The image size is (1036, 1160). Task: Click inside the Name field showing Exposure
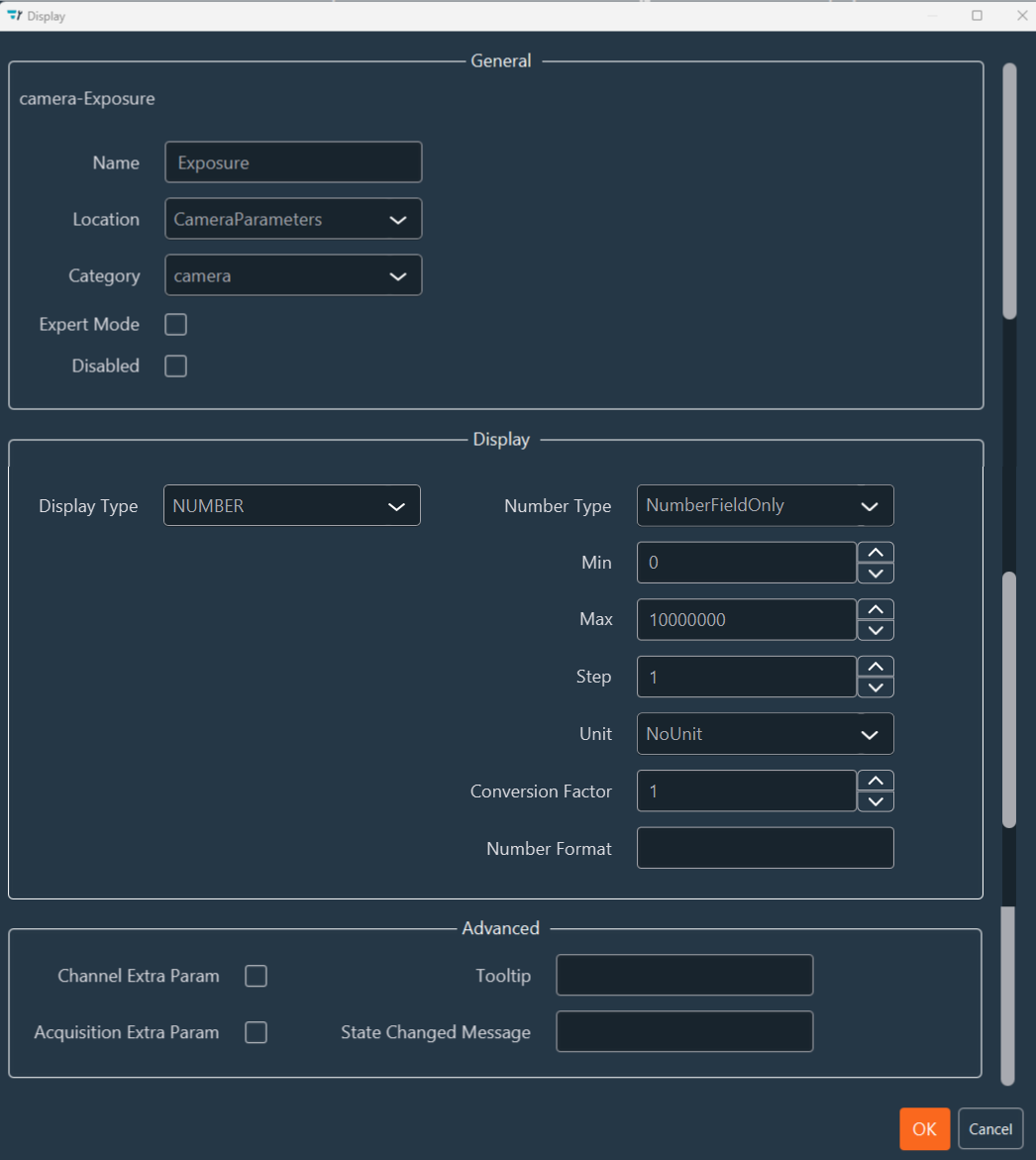[x=293, y=161]
